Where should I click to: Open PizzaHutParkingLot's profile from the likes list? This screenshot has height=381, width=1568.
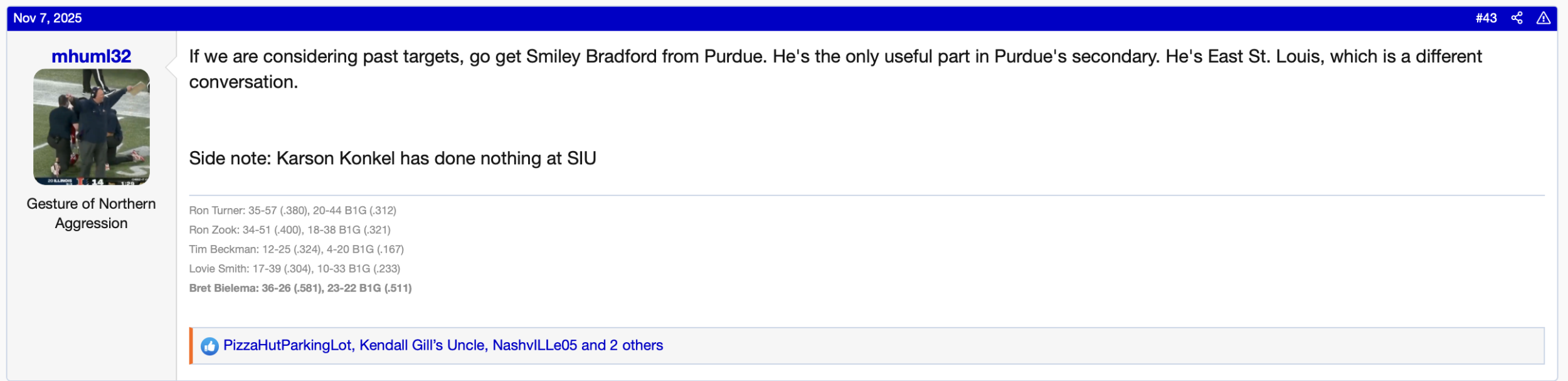(x=287, y=345)
